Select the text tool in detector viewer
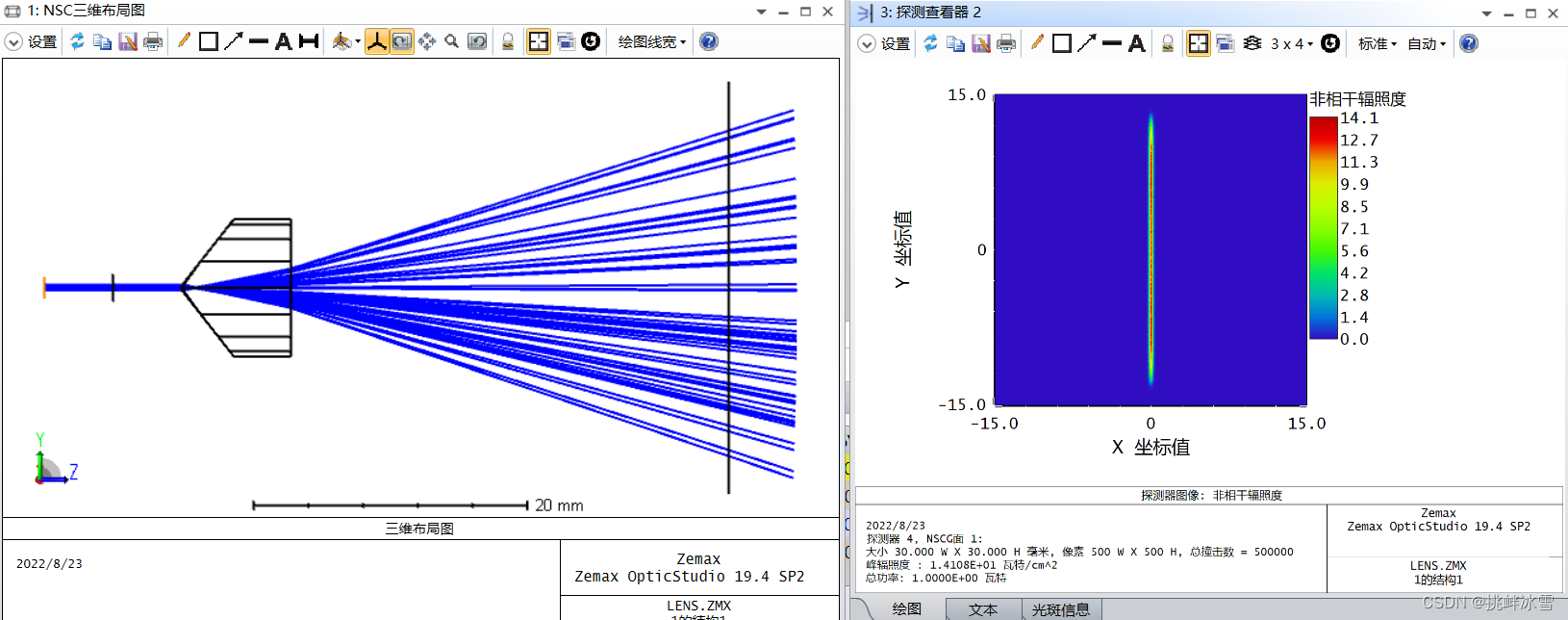This screenshot has height=620, width=1568. tap(1136, 43)
